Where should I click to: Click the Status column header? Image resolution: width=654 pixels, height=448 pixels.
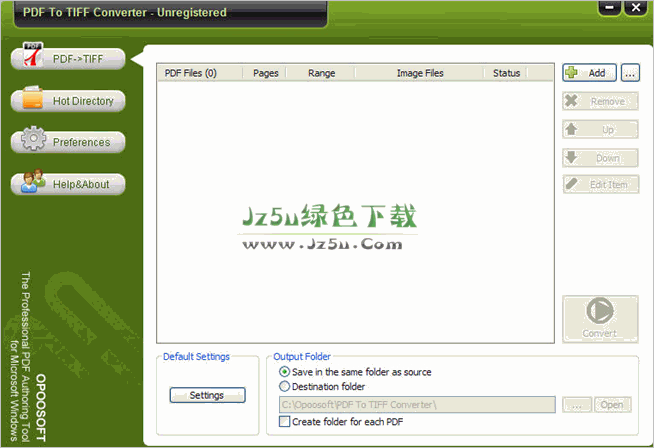[x=506, y=73]
